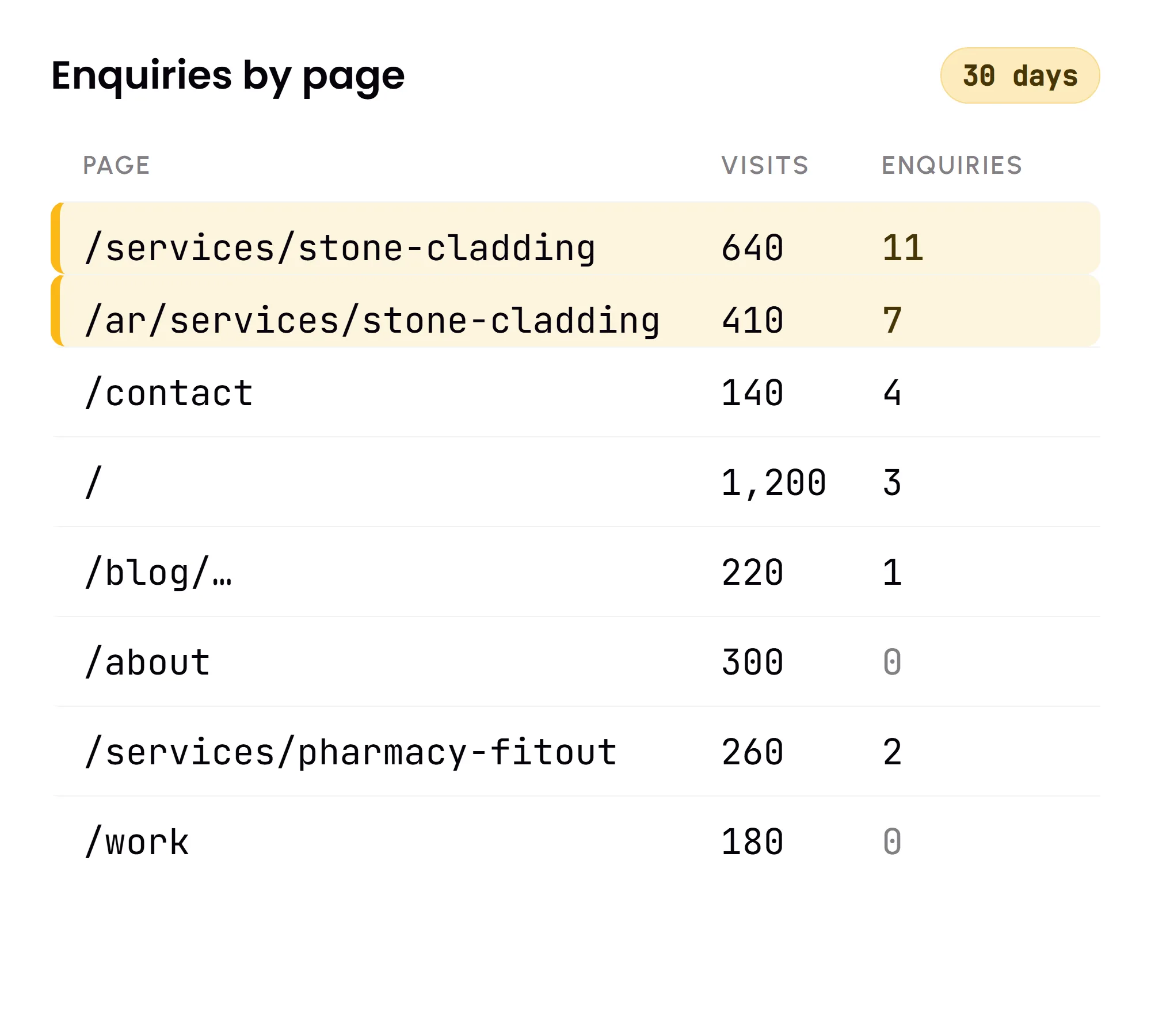The height and width of the screenshot is (1036, 1151).
Task: Open the /ar/services/stone-cladding row
Action: (575, 311)
